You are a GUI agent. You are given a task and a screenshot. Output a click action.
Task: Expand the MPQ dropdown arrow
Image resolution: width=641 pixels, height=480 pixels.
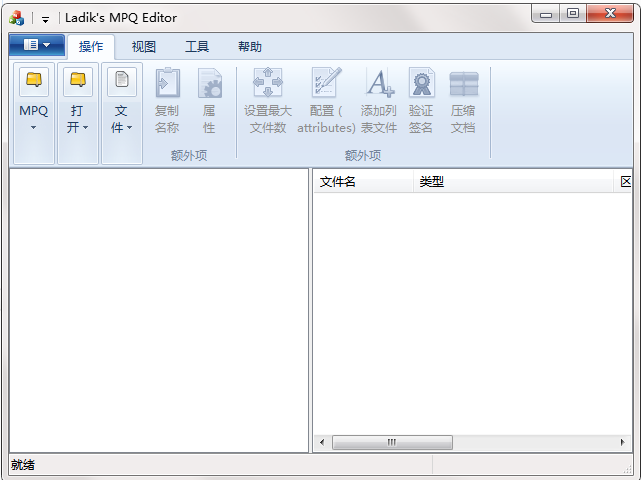(x=34, y=128)
